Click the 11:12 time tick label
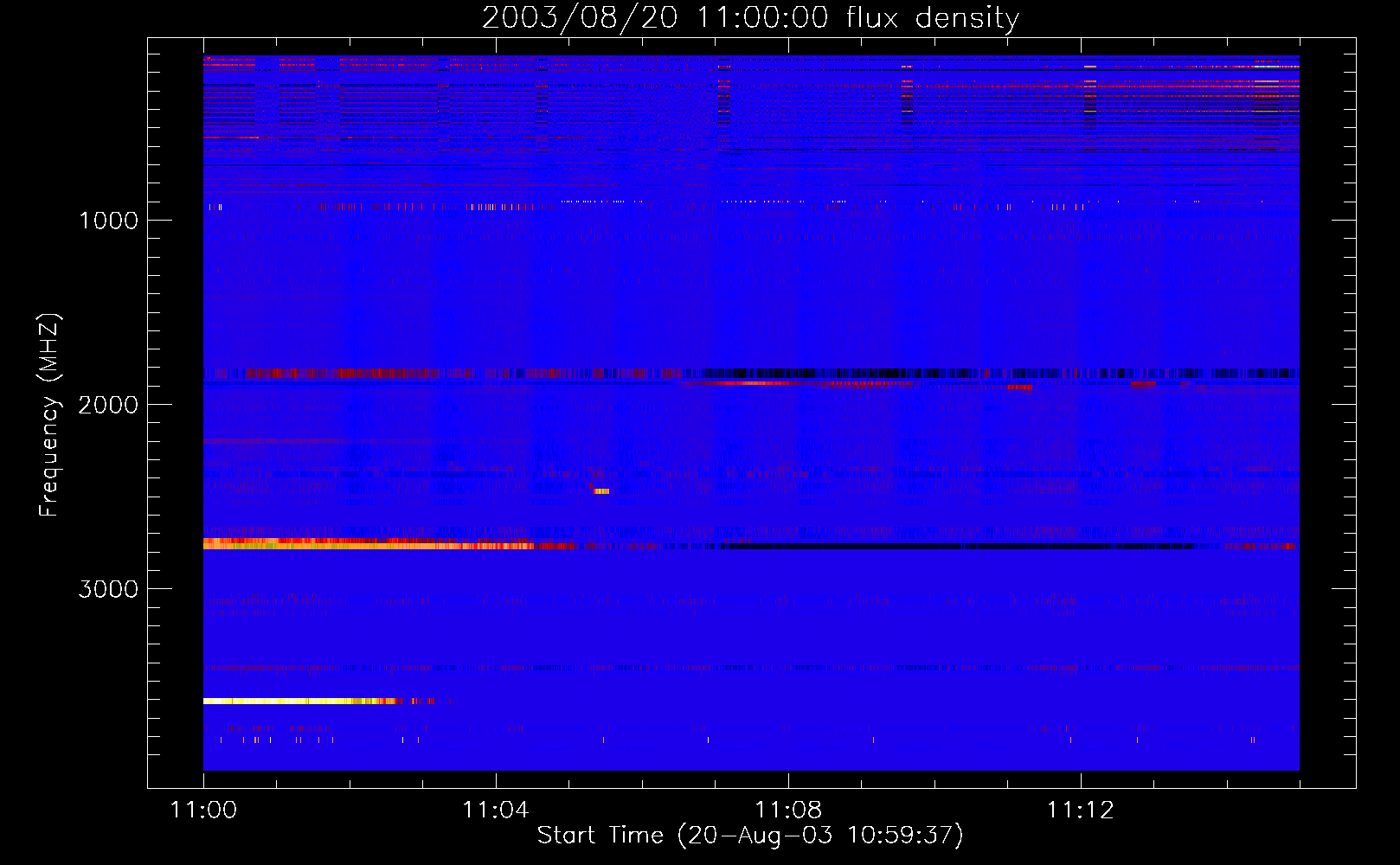The width and height of the screenshot is (1400, 865). [x=1081, y=811]
